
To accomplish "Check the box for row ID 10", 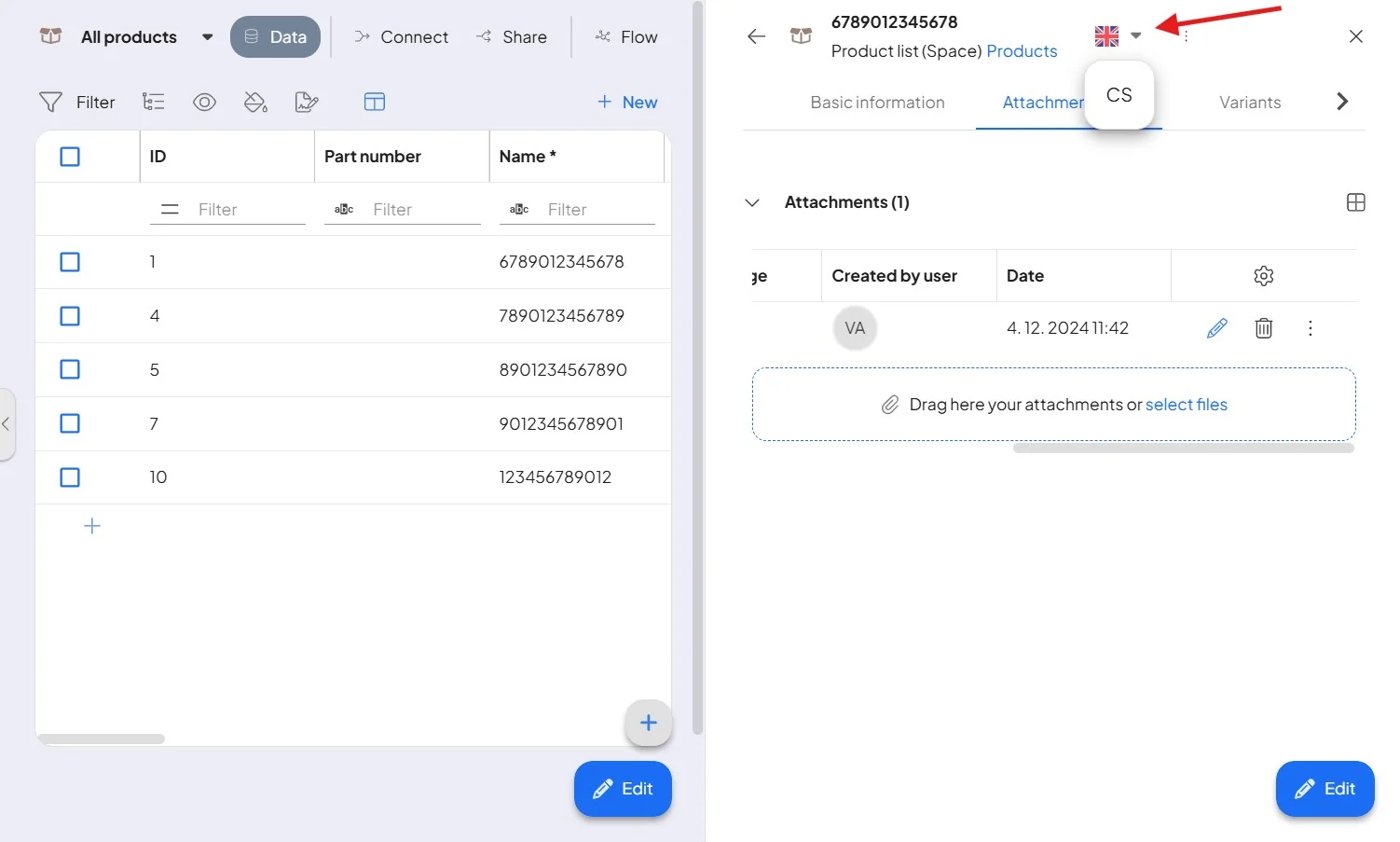I will tap(70, 477).
